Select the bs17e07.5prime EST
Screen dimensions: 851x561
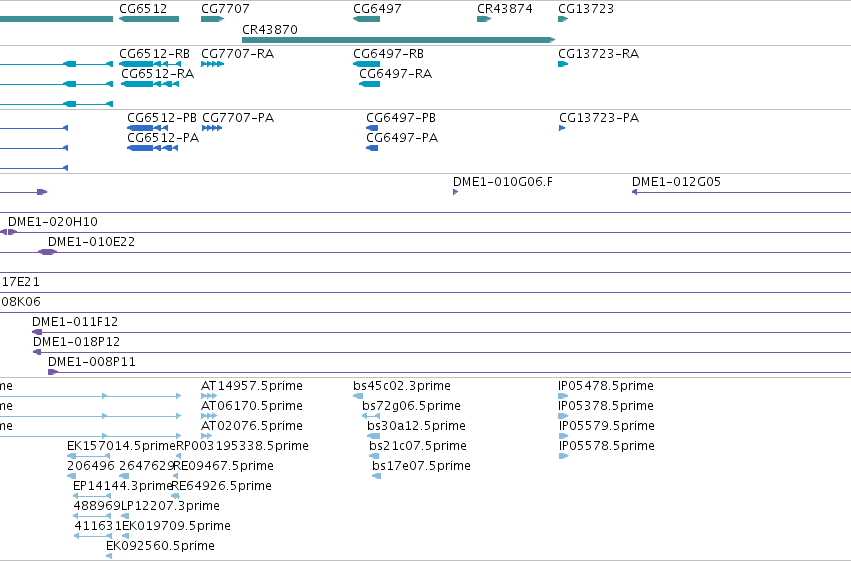coord(376,476)
